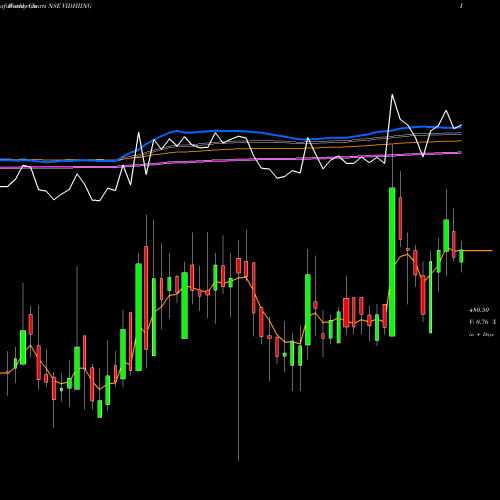This screenshot has width=500, height=500.
Task: Click the tallest green candlestick near the right
Action: pos(392,262)
